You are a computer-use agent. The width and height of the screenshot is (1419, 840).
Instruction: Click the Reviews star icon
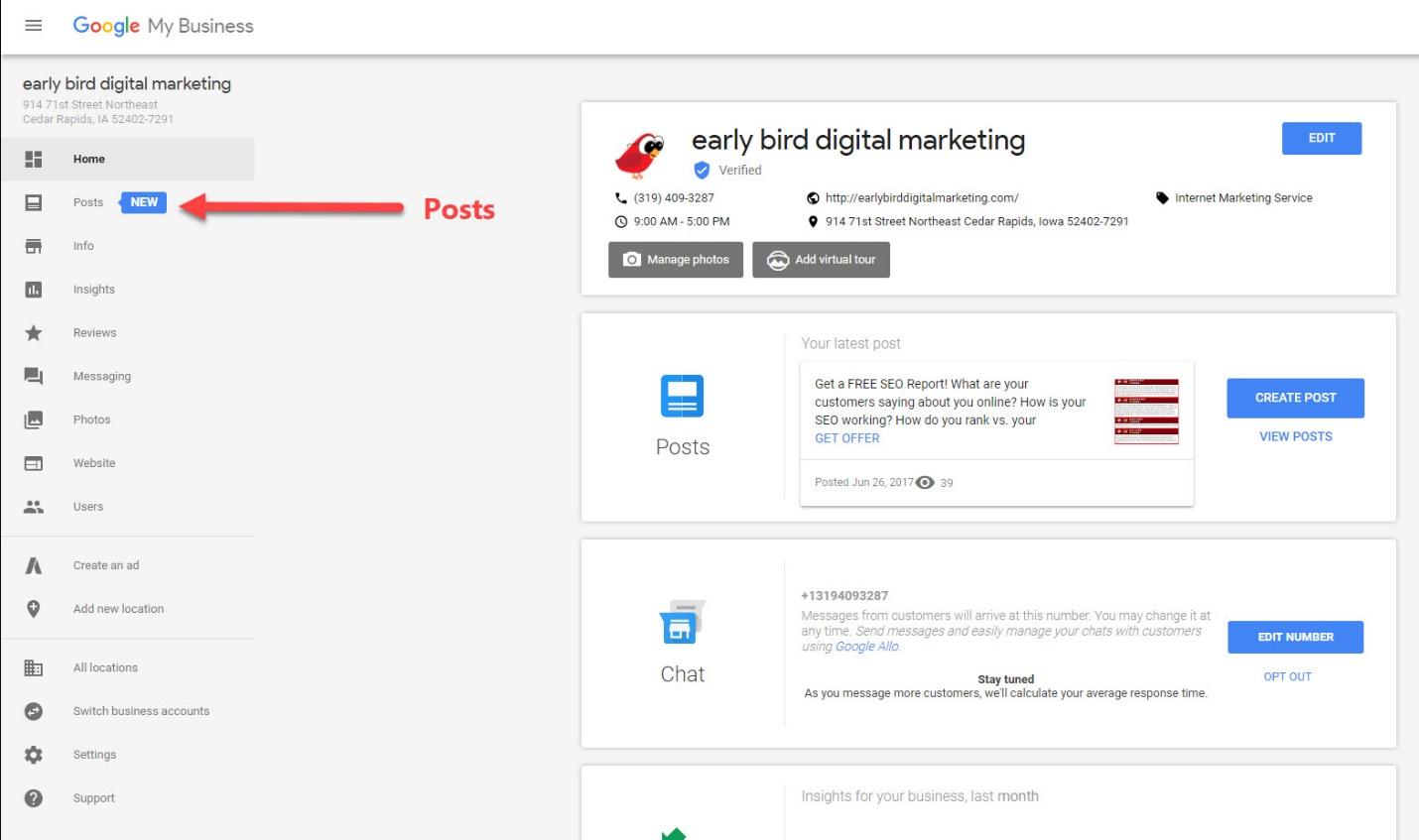[34, 333]
